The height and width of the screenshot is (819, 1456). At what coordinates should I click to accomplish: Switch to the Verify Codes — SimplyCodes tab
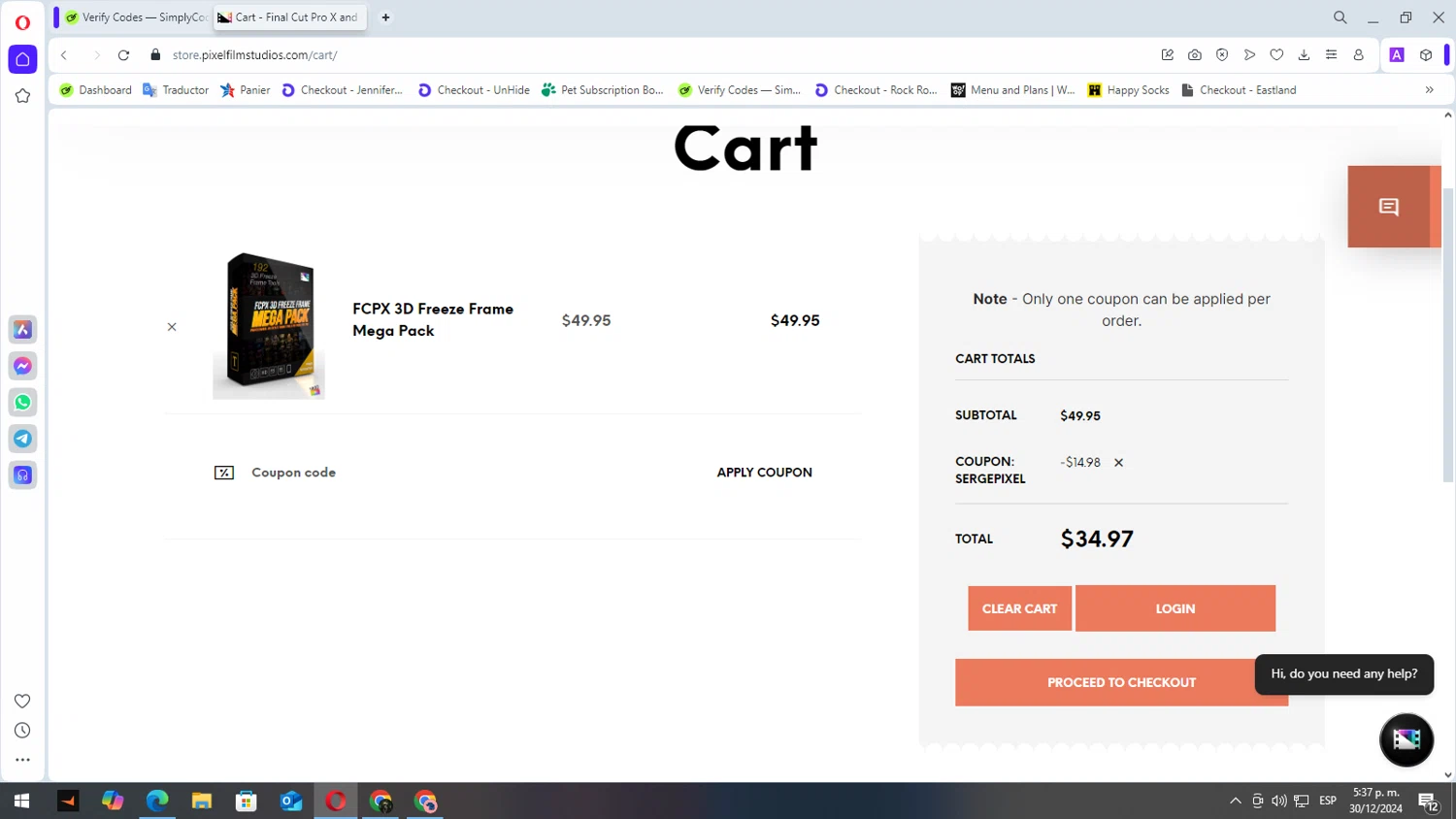[135, 17]
